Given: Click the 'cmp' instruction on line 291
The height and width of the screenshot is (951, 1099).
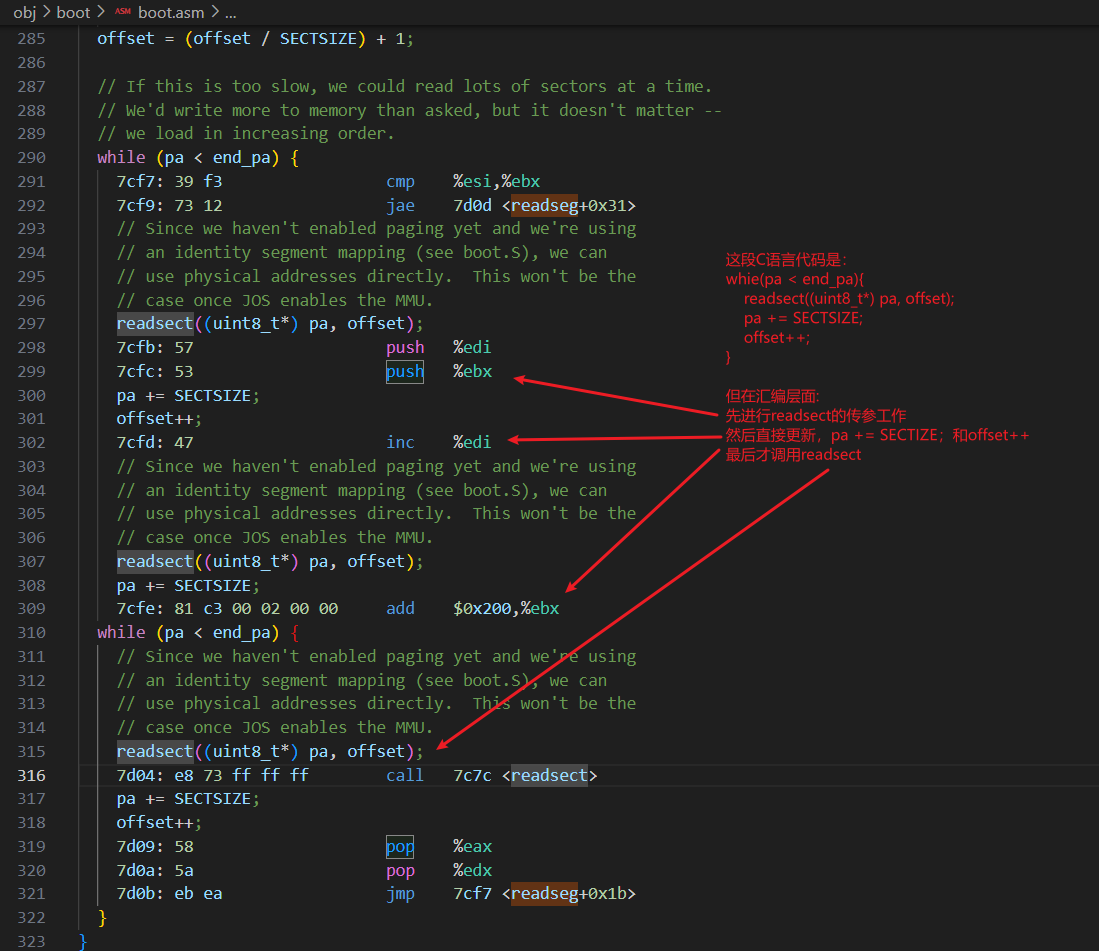Looking at the screenshot, I should tap(400, 182).
